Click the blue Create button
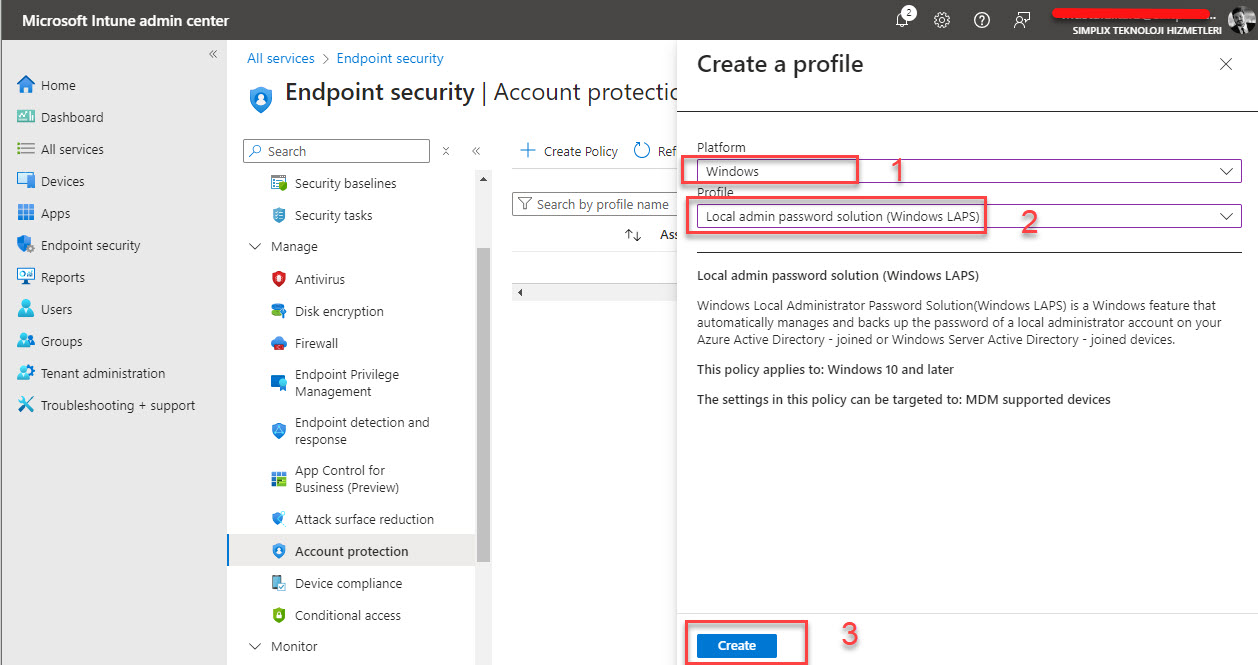The image size is (1258, 665). coord(736,645)
